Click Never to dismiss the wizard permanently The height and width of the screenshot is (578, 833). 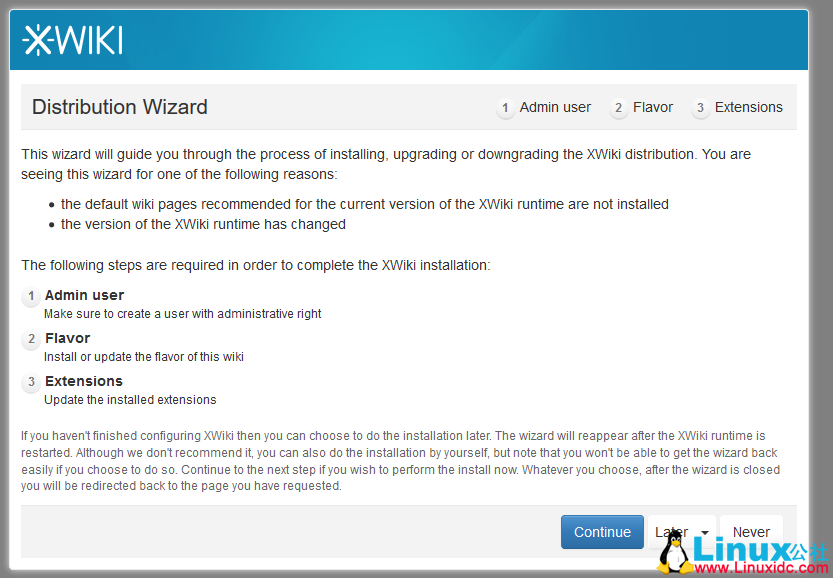pyautogui.click(x=751, y=532)
